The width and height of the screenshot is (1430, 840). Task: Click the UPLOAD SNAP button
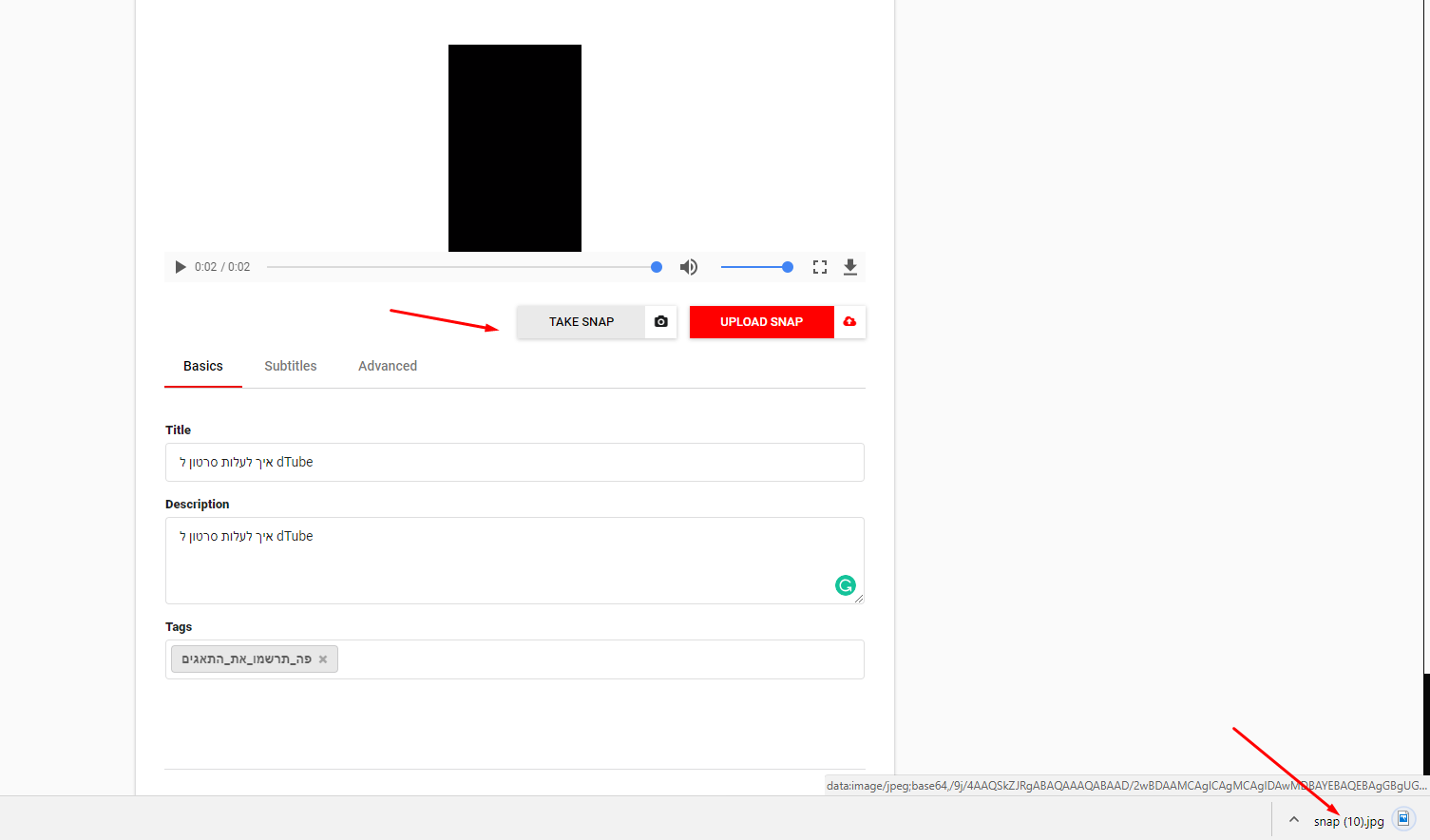tap(762, 322)
